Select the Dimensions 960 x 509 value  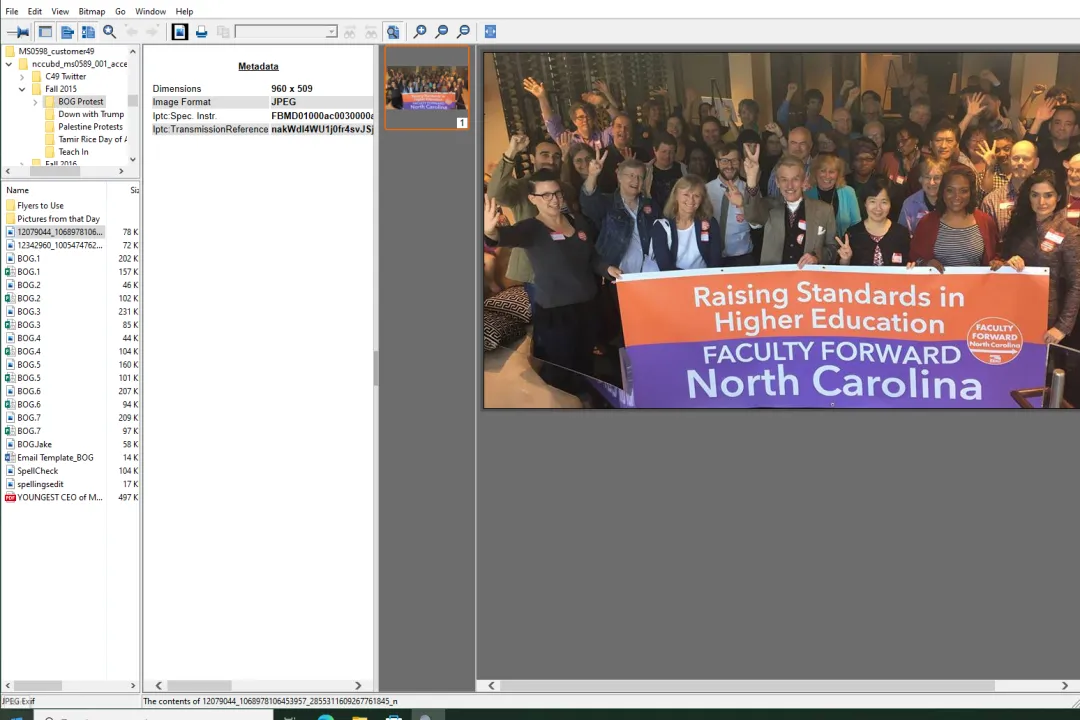tap(291, 89)
